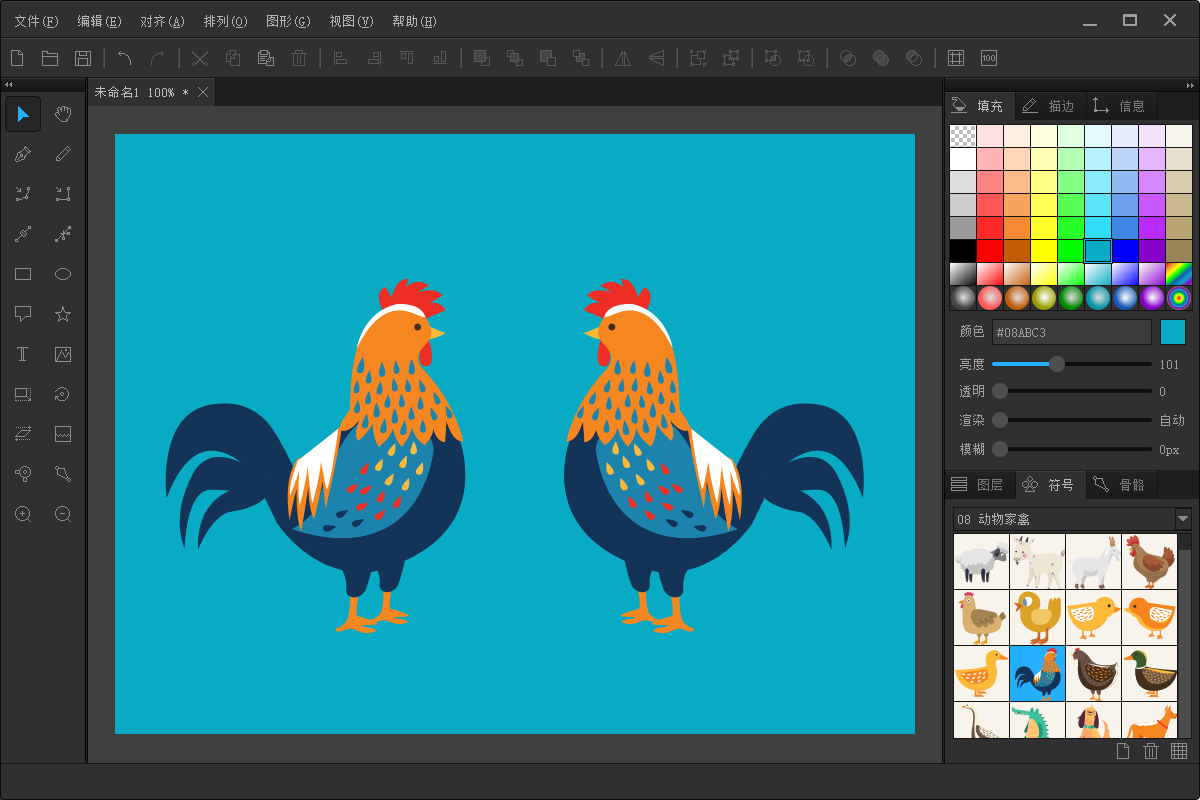The image size is (1200, 800).
Task: Select the Hand pan tool
Action: point(63,114)
